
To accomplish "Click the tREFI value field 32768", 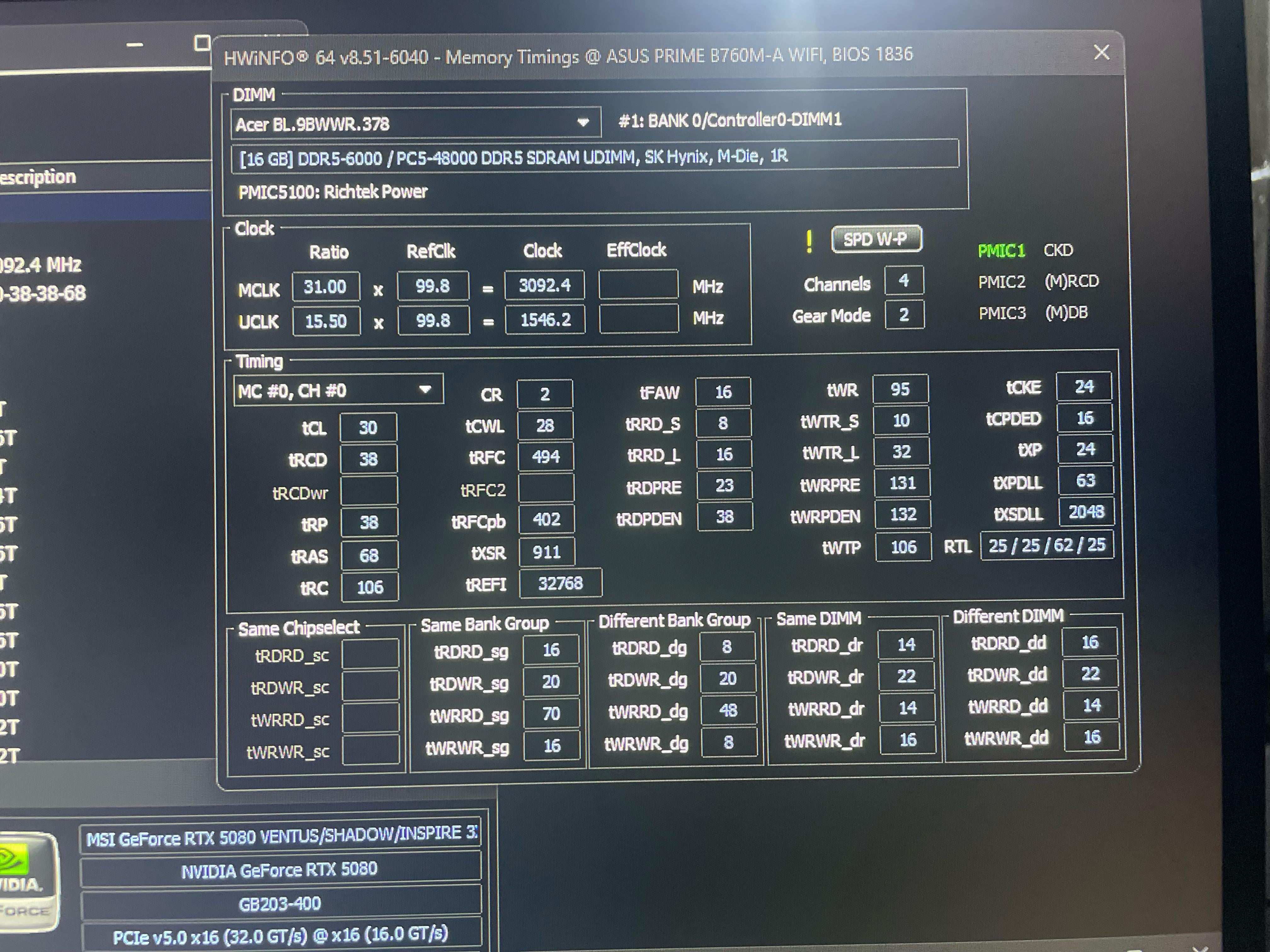I will click(x=560, y=583).
